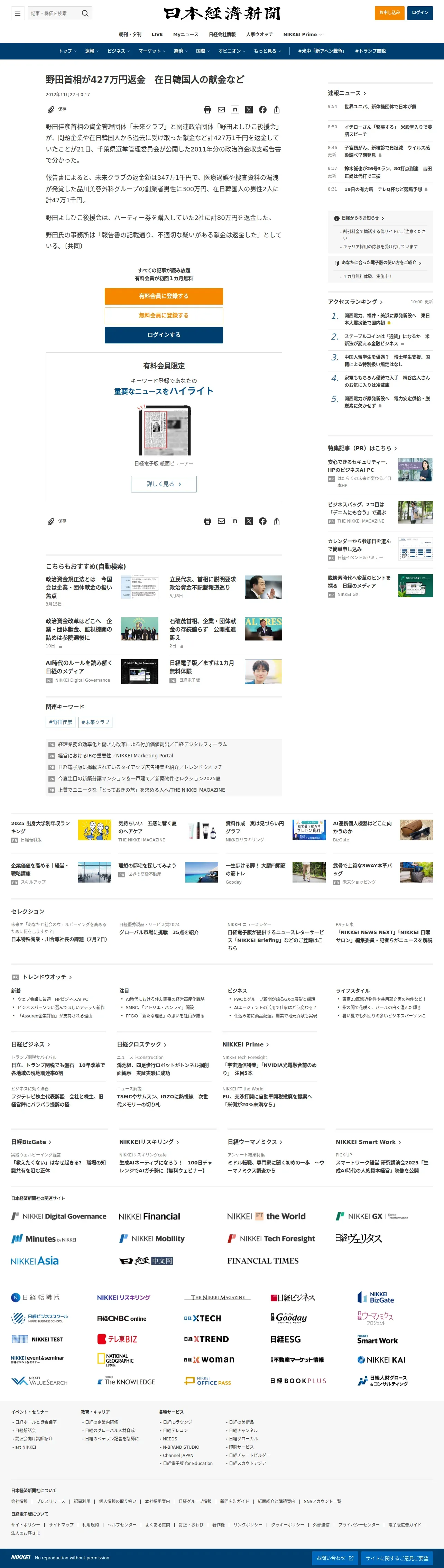Image resolution: width=444 pixels, height=1568 pixels.
Task: Share on Facebook via icon under the headline
Action: (263, 110)
